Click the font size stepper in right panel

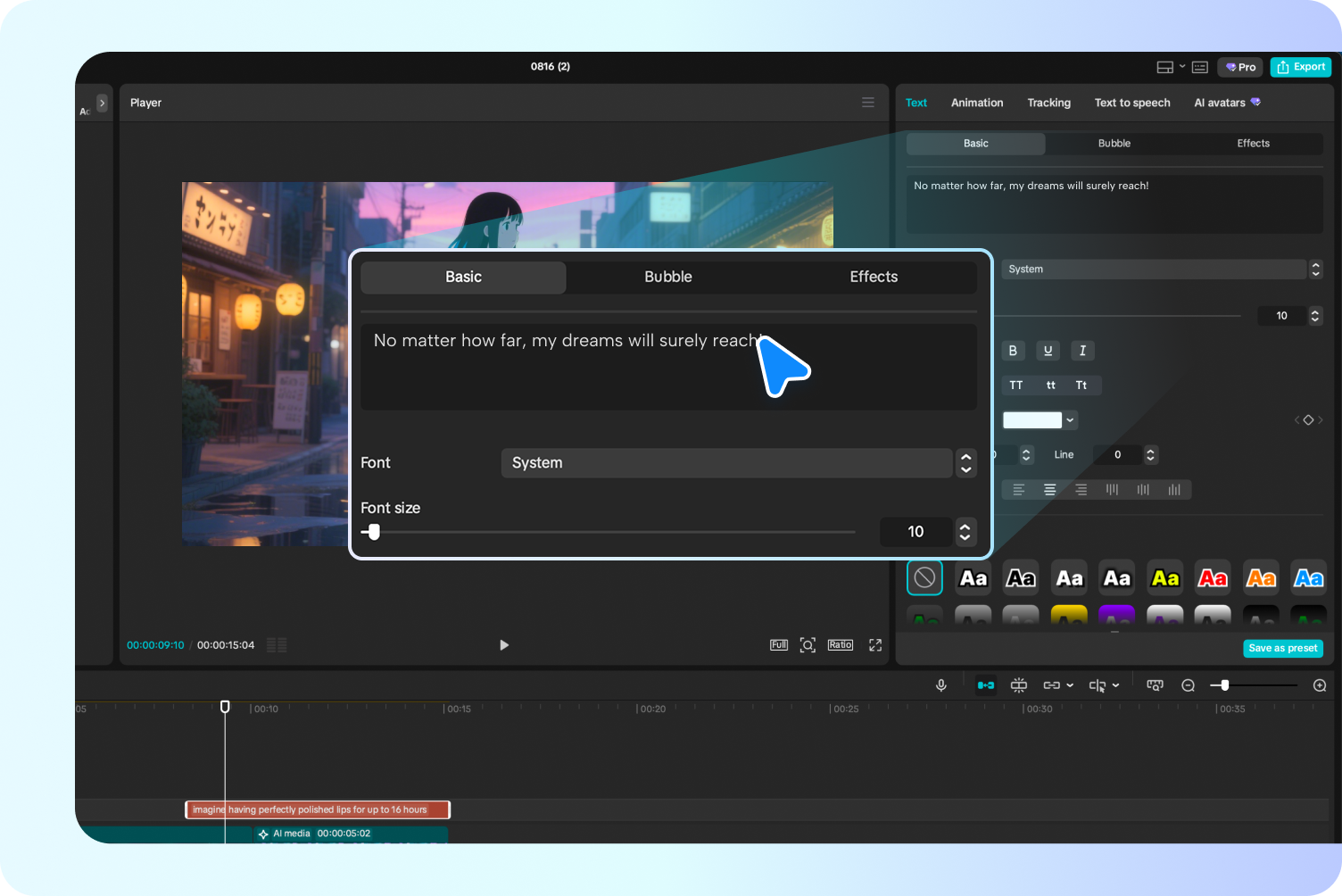(x=1315, y=316)
